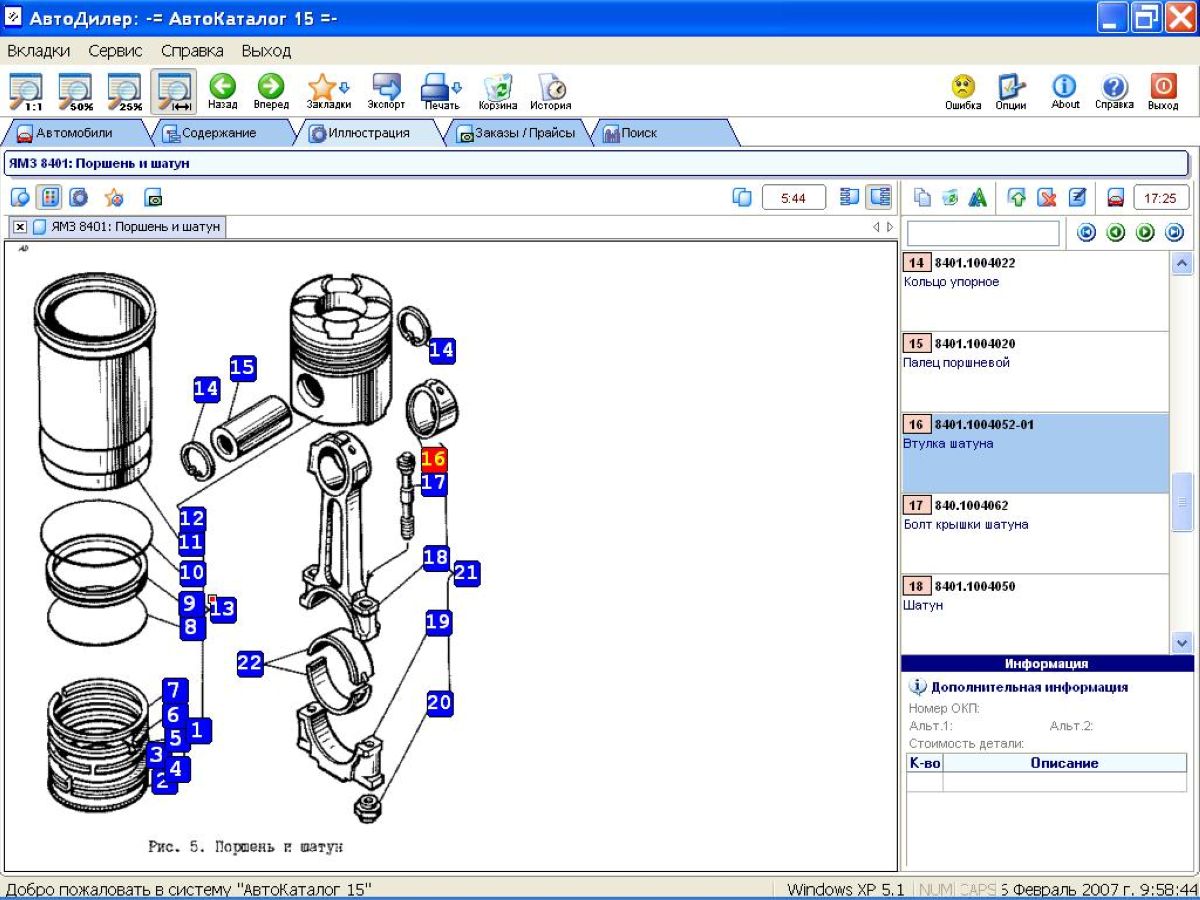
Task: Open Опции settings
Action: point(1011,92)
